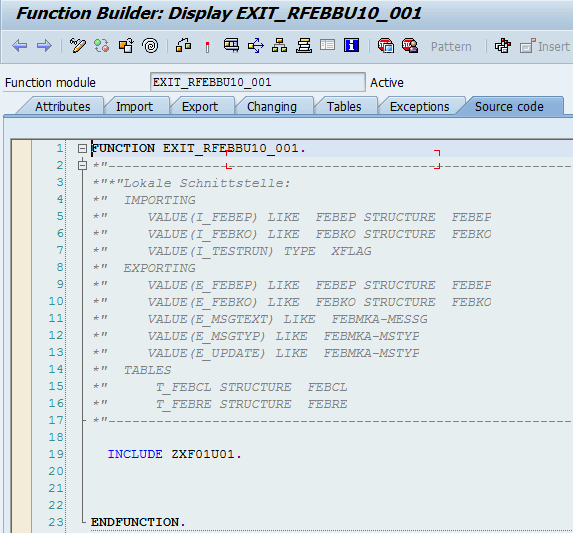Click the blue Information icon
Viewport: 573px width, 533px height.
click(x=351, y=45)
